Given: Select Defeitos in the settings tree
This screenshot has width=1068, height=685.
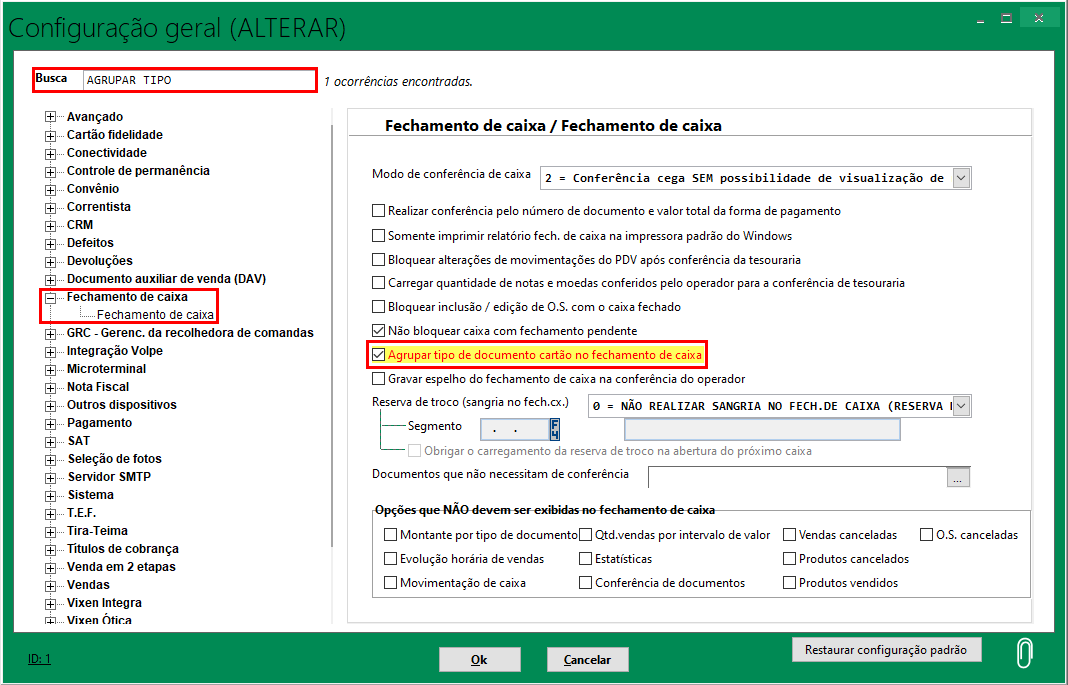Looking at the screenshot, I should [90, 242].
